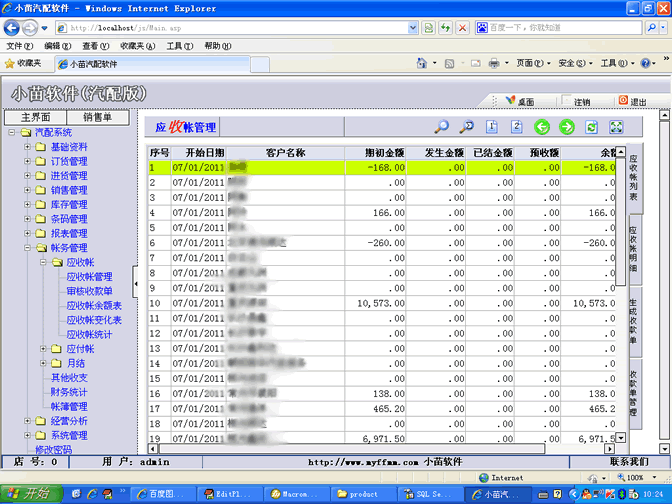The image size is (672, 504).
Task: Click the sidebar collapse arrow handle
Action: 135,283
